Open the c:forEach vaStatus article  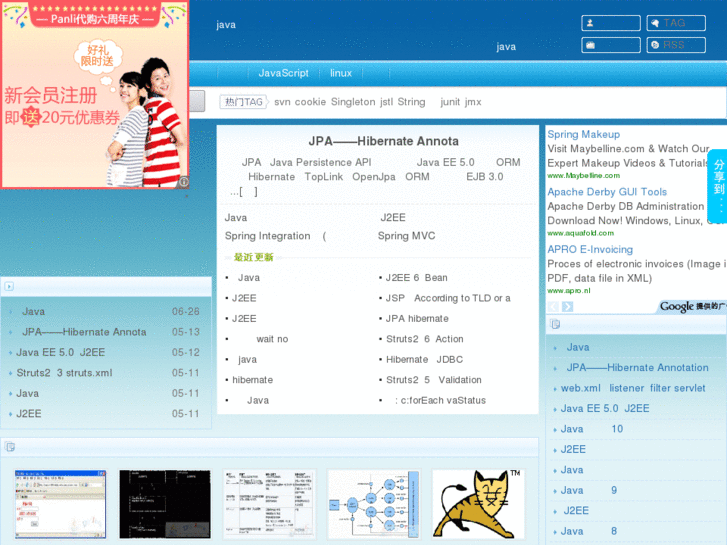point(440,400)
